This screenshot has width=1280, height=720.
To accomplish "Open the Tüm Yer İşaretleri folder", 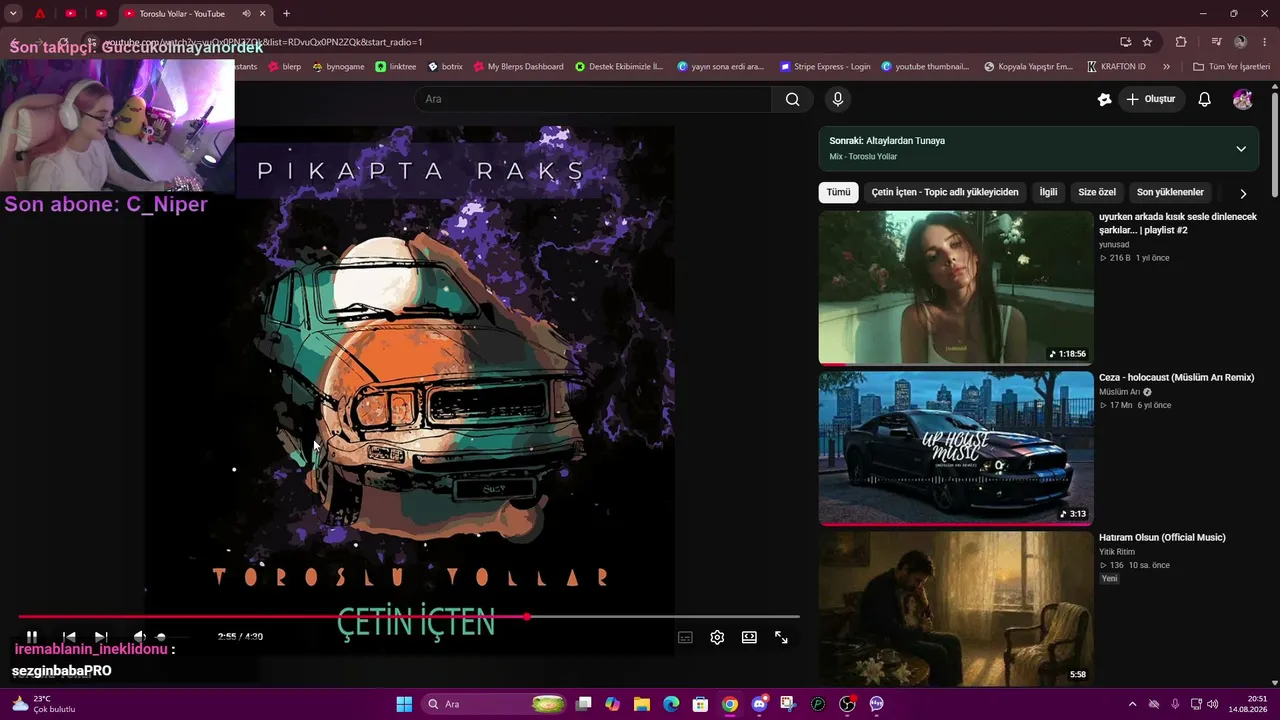I will point(1230,67).
